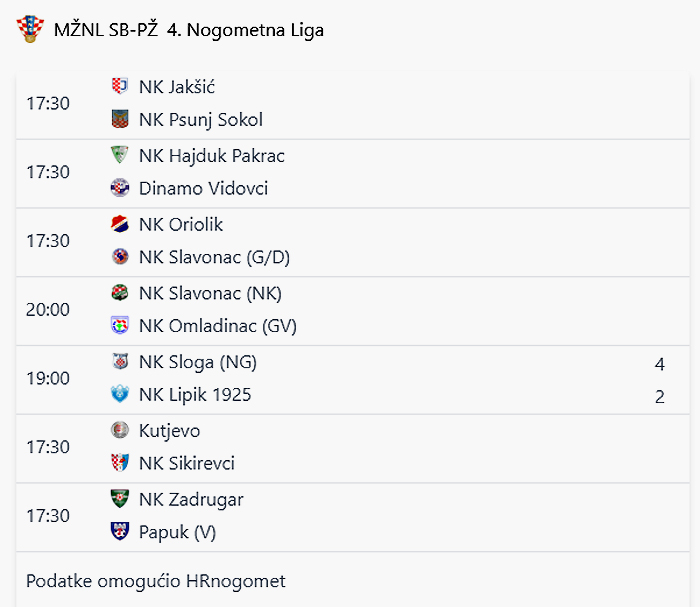Viewport: 700px width, 607px height.
Task: Click the Kutjevo club crest
Action: click(x=120, y=430)
